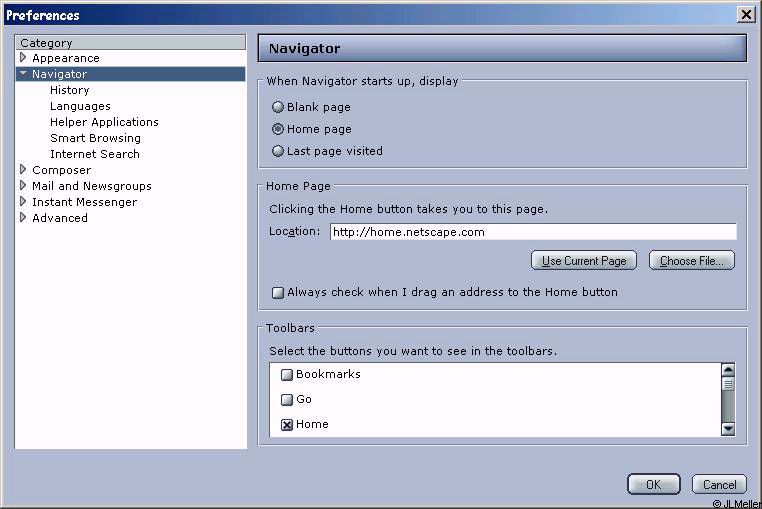Click the Choose File button

click(692, 261)
